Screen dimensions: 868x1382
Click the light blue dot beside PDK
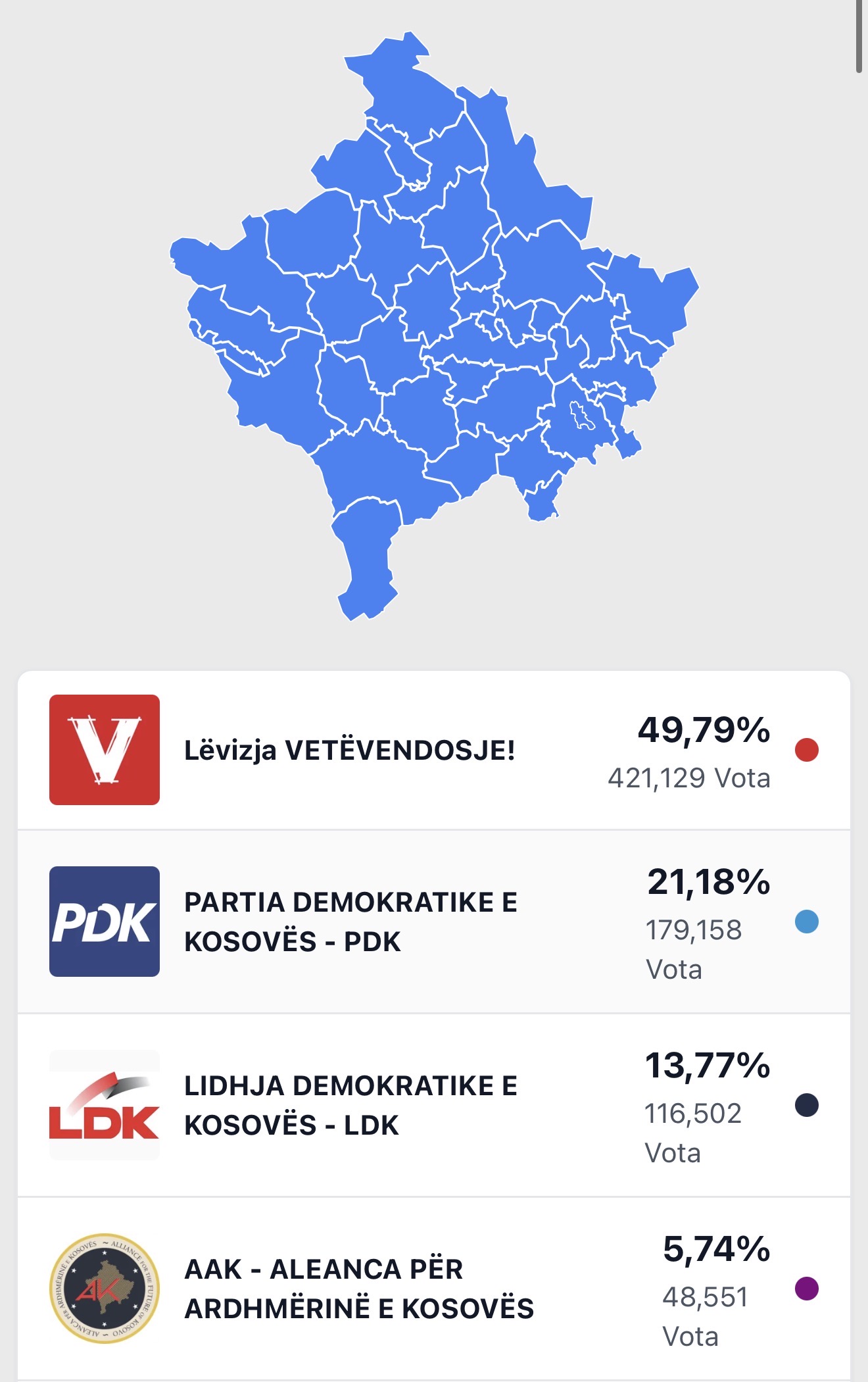pyautogui.click(x=807, y=922)
